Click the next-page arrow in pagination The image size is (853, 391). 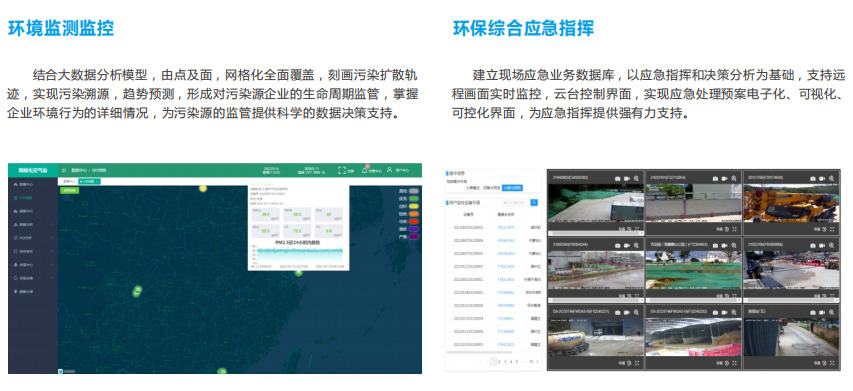point(538,362)
